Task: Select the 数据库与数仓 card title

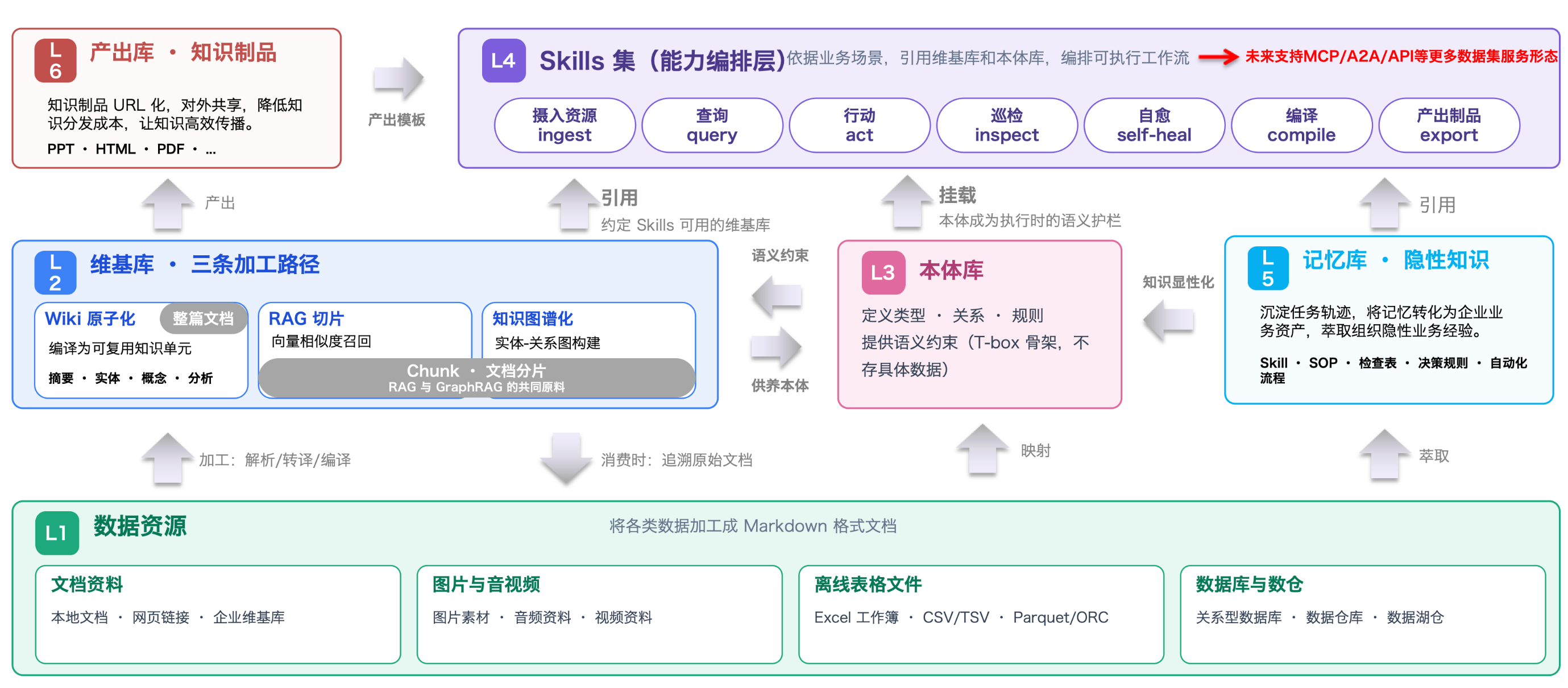Action: (x=1249, y=584)
